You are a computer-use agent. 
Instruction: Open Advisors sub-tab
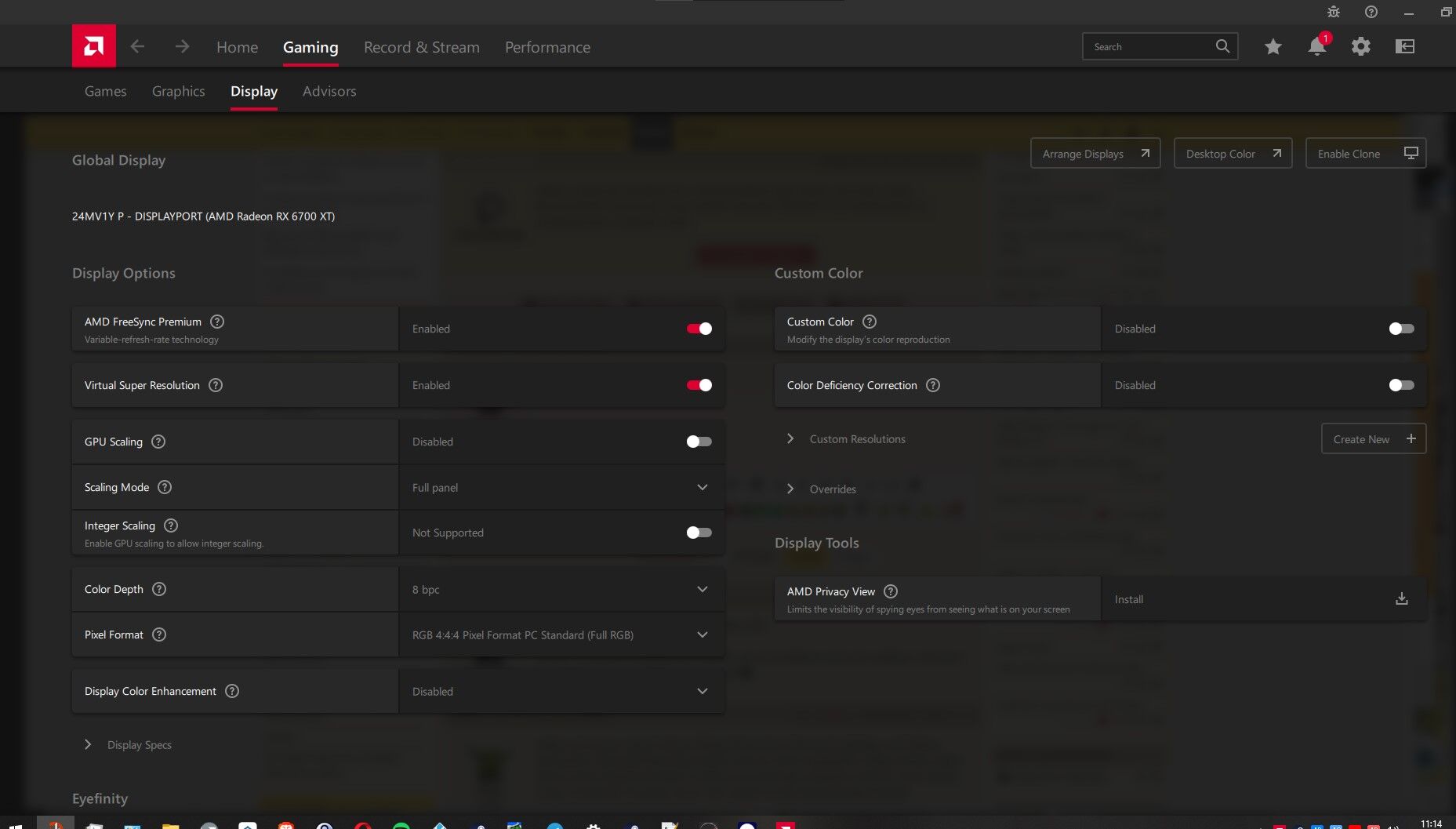click(x=329, y=91)
